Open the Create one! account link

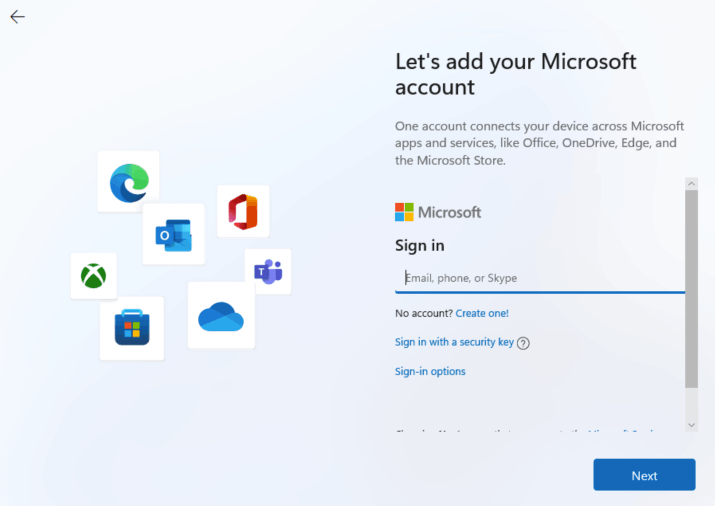(x=482, y=313)
